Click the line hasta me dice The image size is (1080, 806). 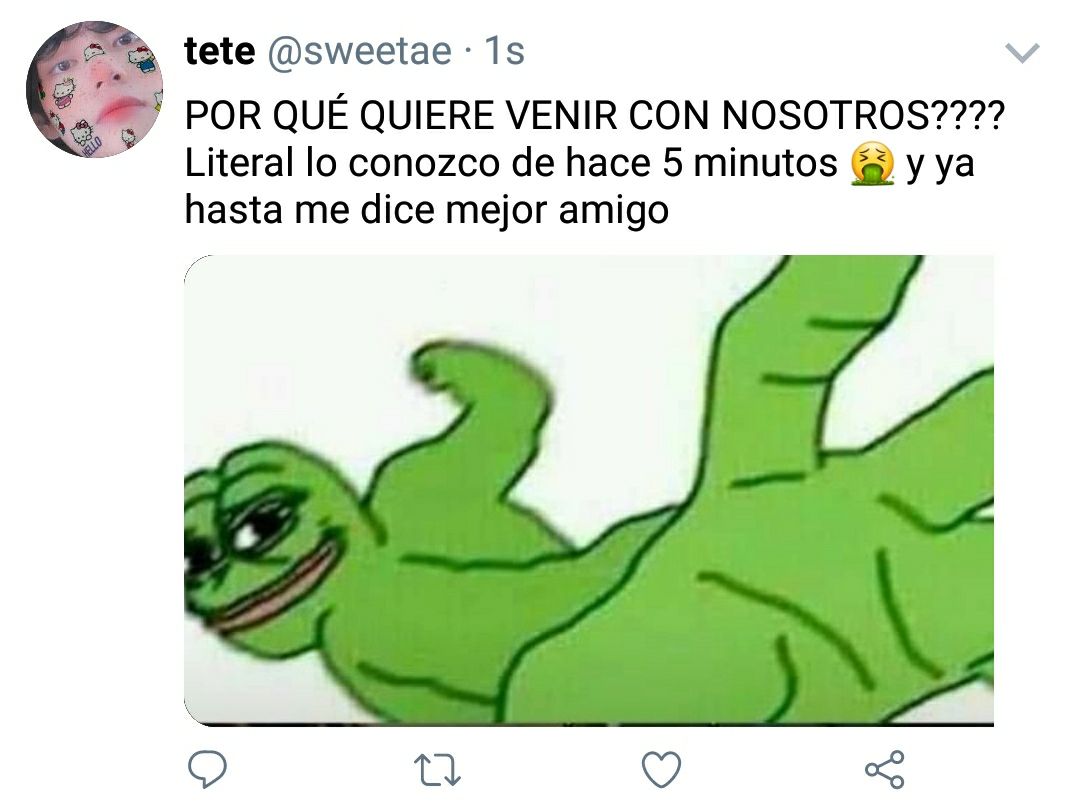312,210
